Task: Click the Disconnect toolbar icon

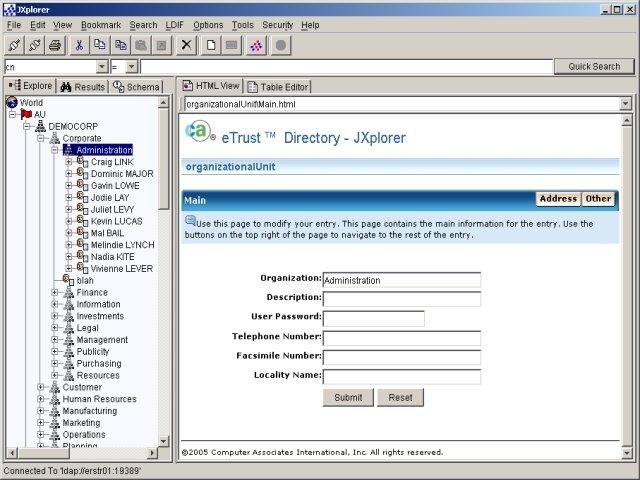Action: click(35, 45)
